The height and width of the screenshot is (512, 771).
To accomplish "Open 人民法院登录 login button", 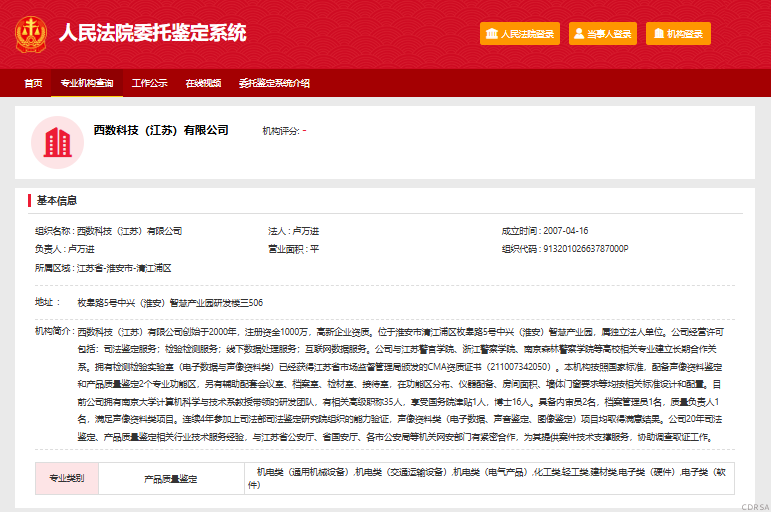I will [x=520, y=33].
